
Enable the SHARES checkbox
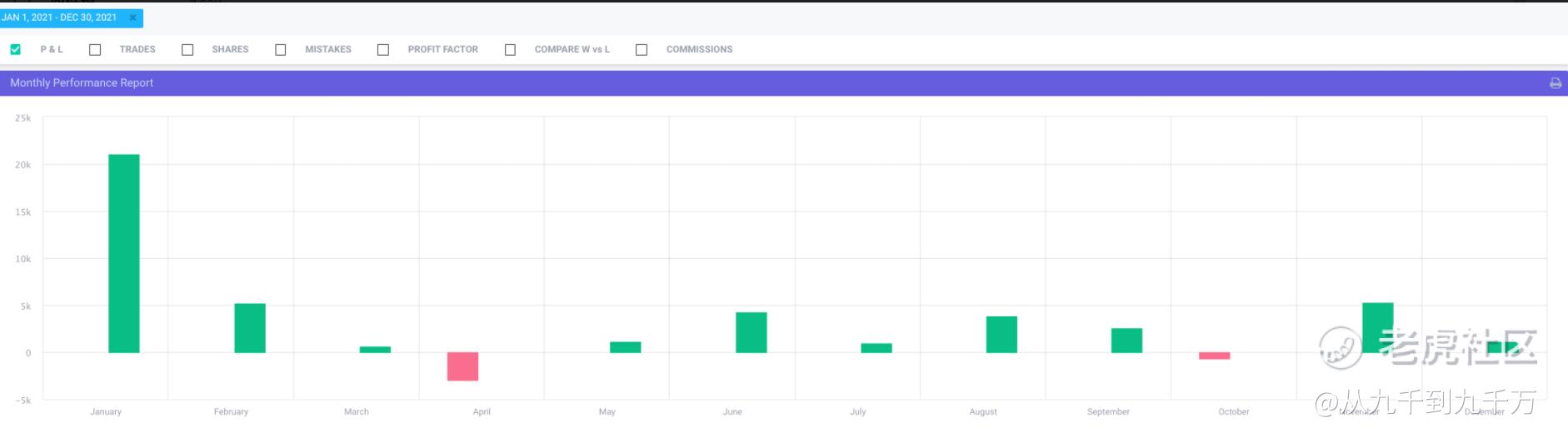187,50
